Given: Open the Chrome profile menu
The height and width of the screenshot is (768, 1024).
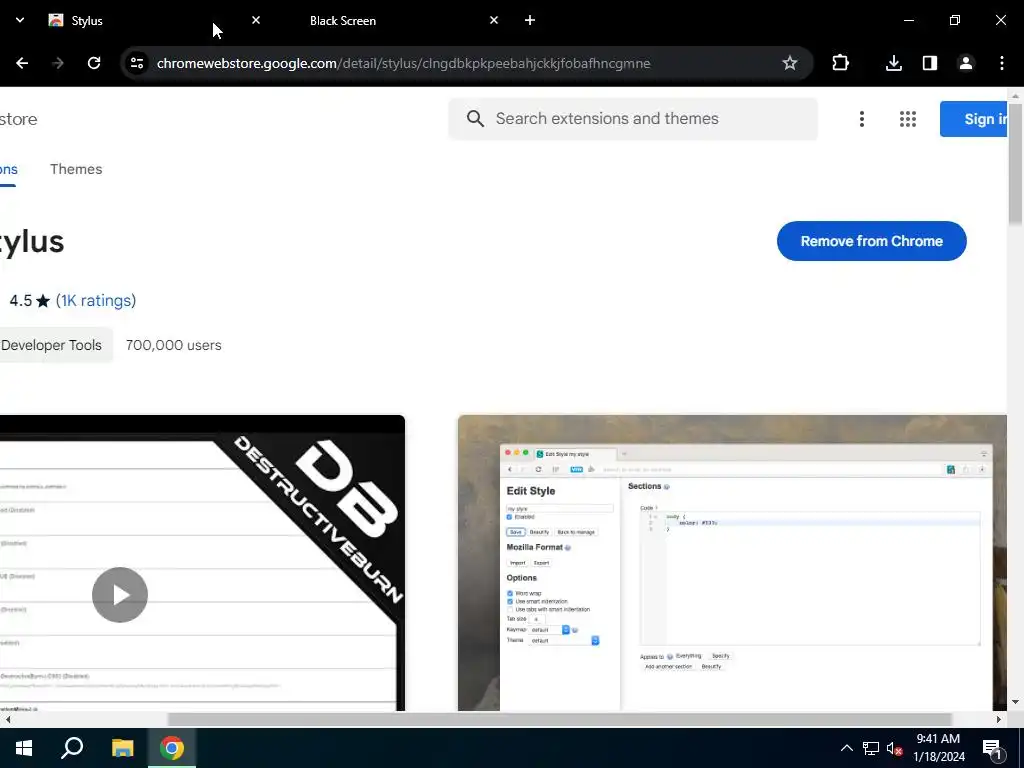Looking at the screenshot, I should click(965, 63).
